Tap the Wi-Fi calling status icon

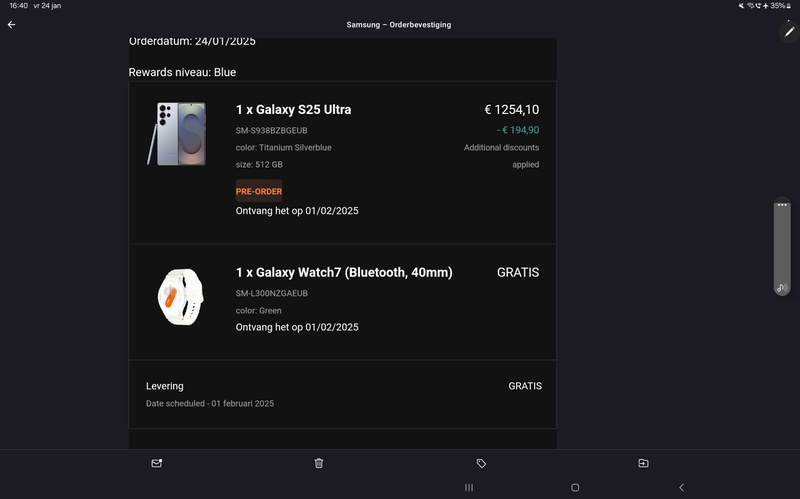pos(758,6)
